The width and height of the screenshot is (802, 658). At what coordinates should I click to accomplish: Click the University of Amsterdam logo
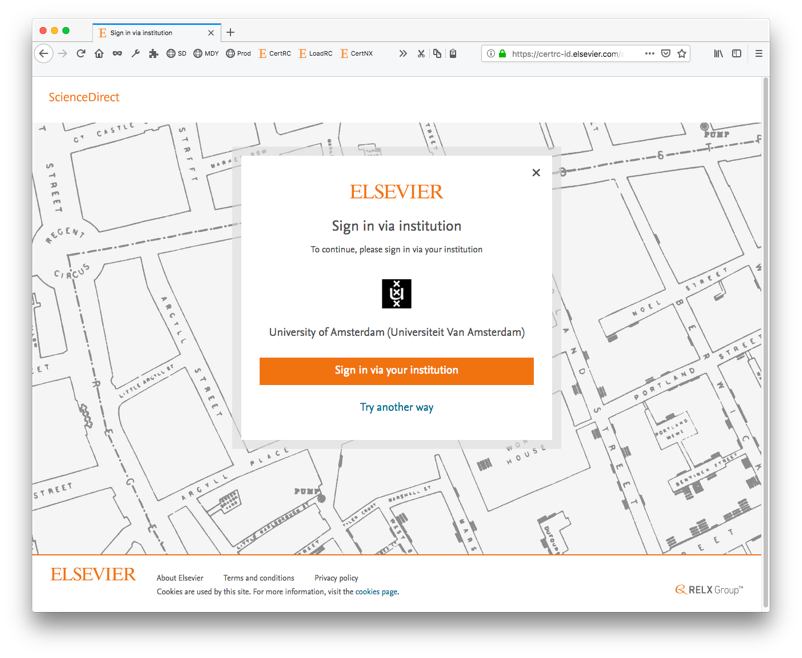coord(396,293)
